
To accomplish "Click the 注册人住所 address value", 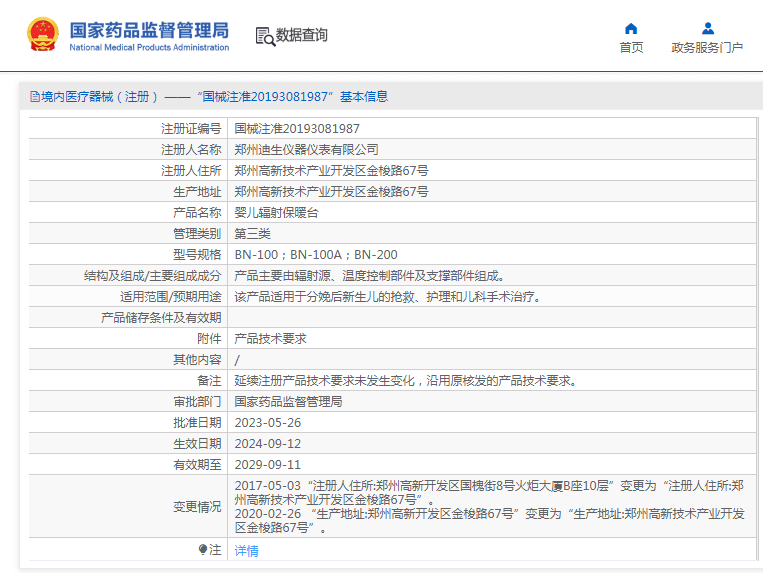I will point(331,170).
